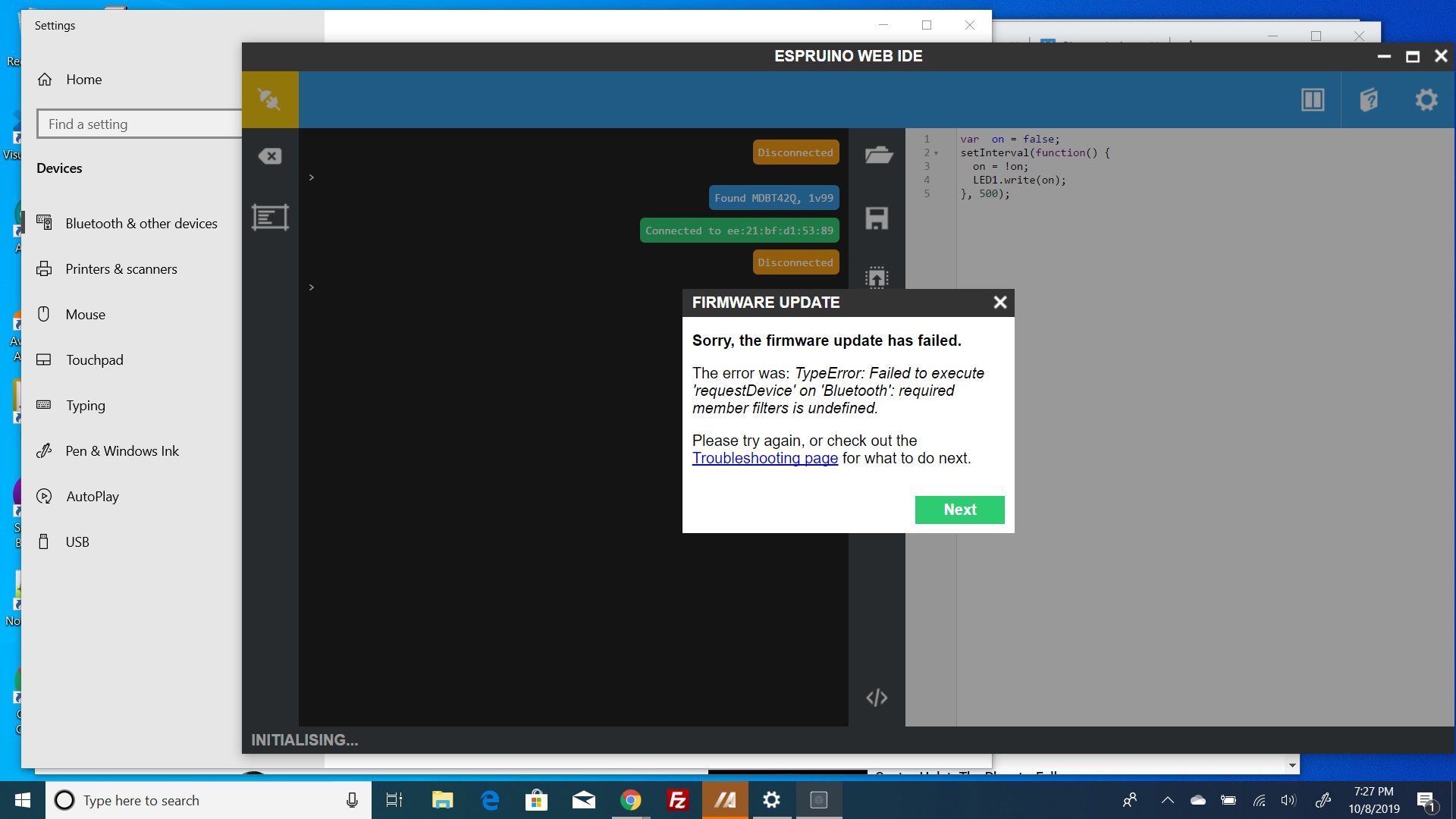Viewport: 1456px width, 819px height.
Task: Switch editor mode using the code icon
Action: click(877, 697)
